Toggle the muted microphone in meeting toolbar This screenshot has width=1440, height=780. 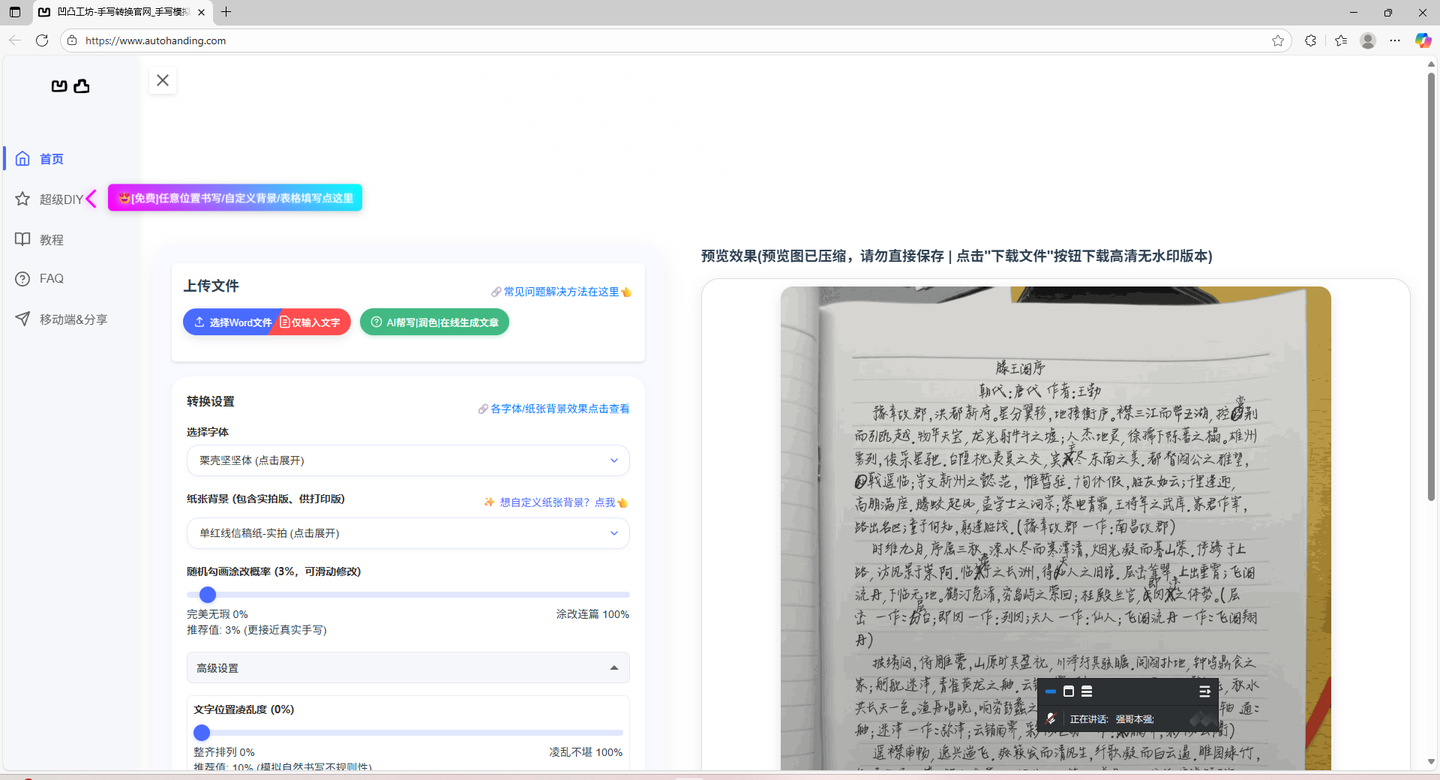click(x=1051, y=719)
